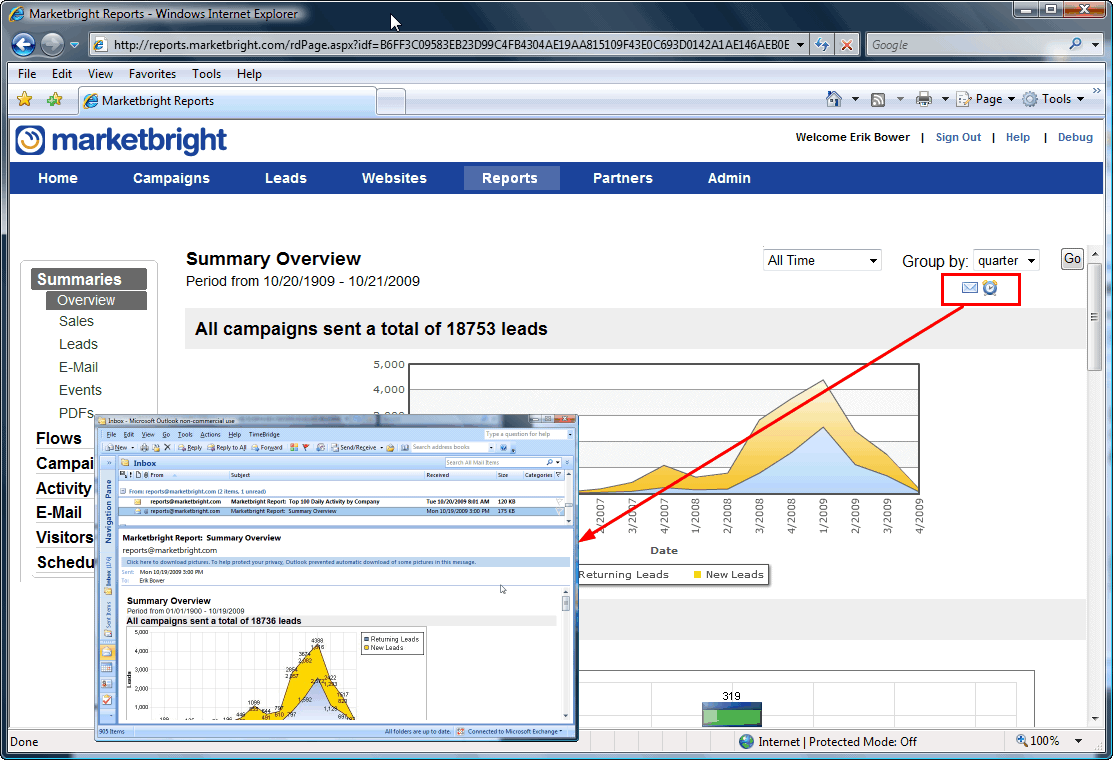Open the Favorites menu in menu bar
The height and width of the screenshot is (760, 1113).
pyautogui.click(x=152, y=74)
